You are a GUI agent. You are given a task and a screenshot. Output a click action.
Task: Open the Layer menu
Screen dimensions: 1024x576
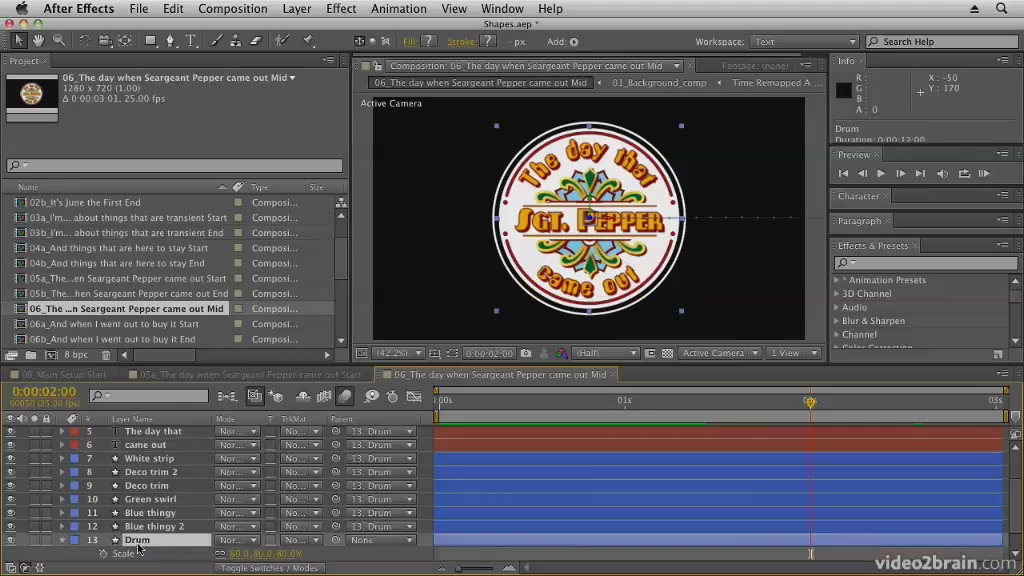pyautogui.click(x=296, y=8)
